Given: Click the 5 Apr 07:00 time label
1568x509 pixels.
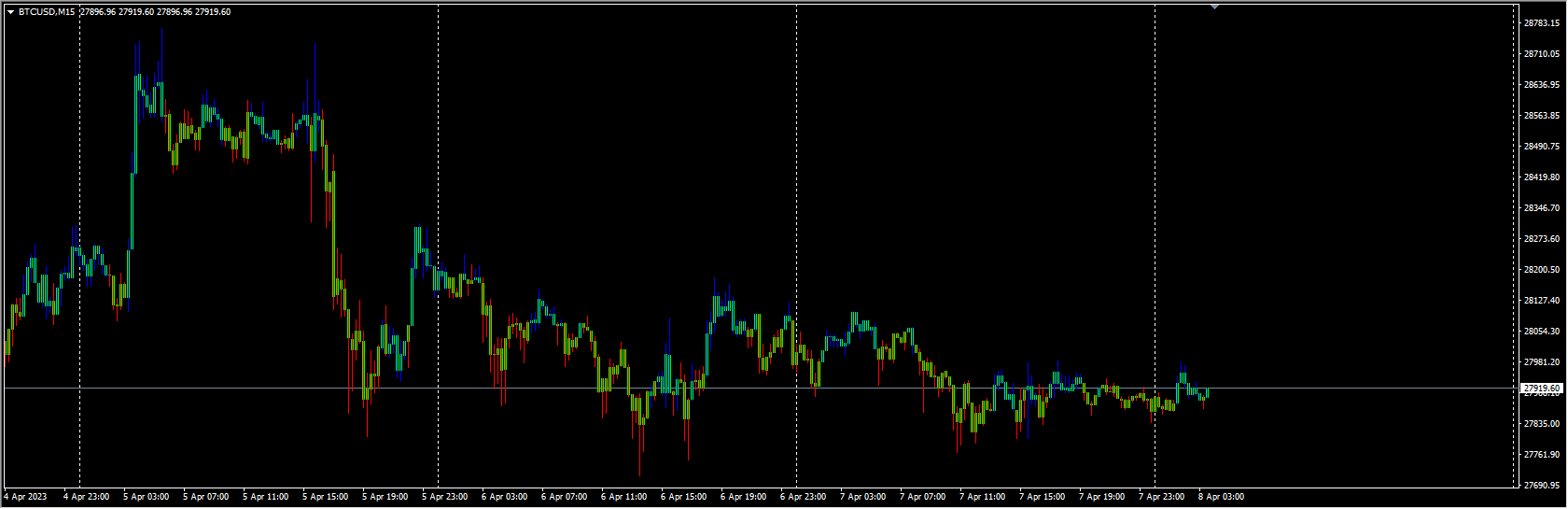Looking at the screenshot, I should [205, 497].
